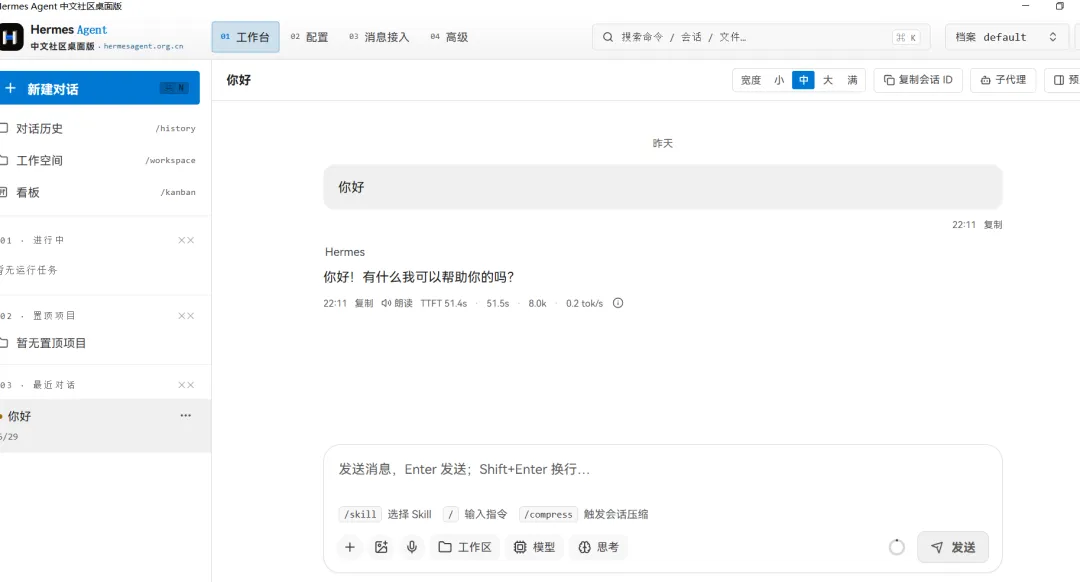Click the read-aloud speaker icon

click(386, 303)
